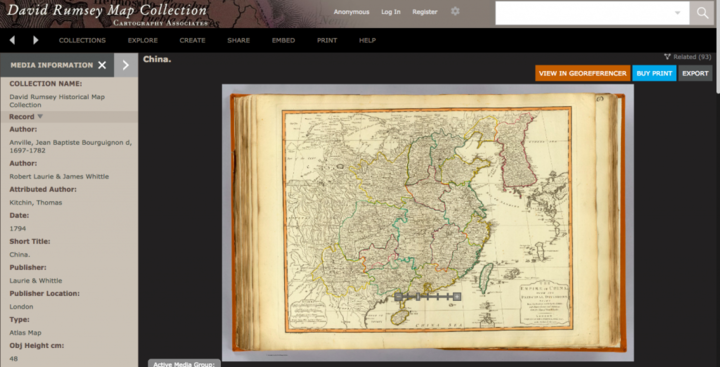The image size is (720, 367).
Task: Go back with the left arrow icon
Action: point(12,40)
